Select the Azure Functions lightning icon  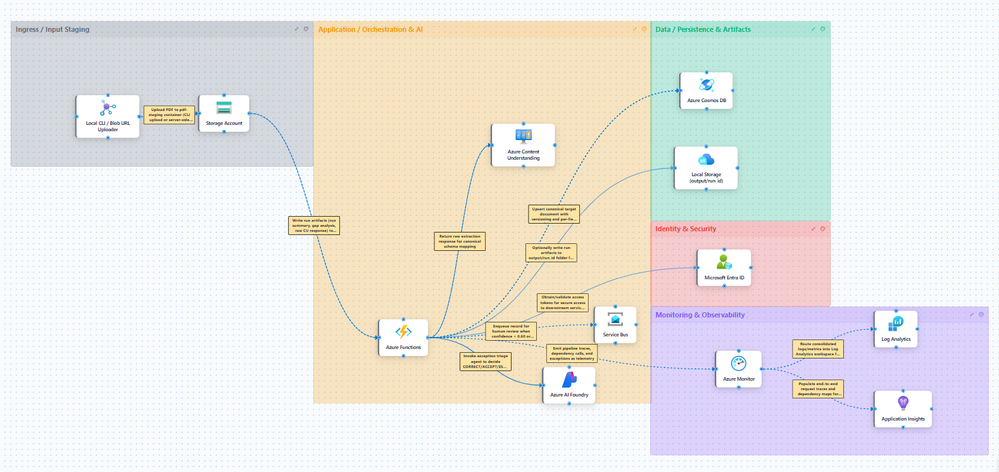point(403,331)
